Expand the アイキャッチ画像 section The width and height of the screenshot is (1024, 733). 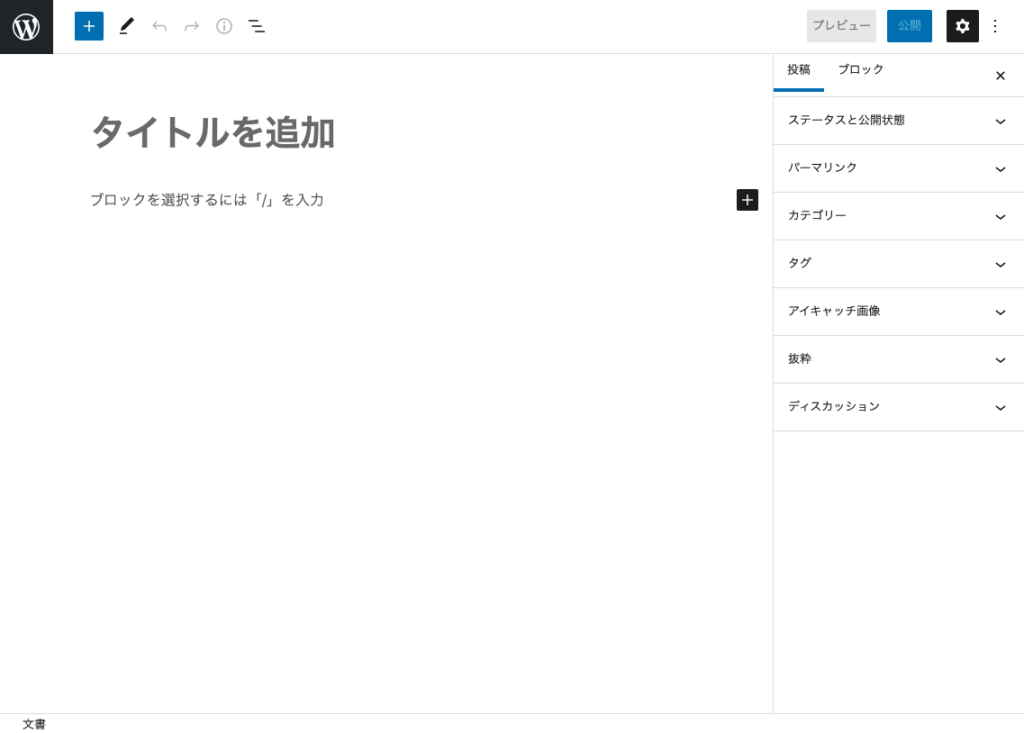tap(897, 311)
